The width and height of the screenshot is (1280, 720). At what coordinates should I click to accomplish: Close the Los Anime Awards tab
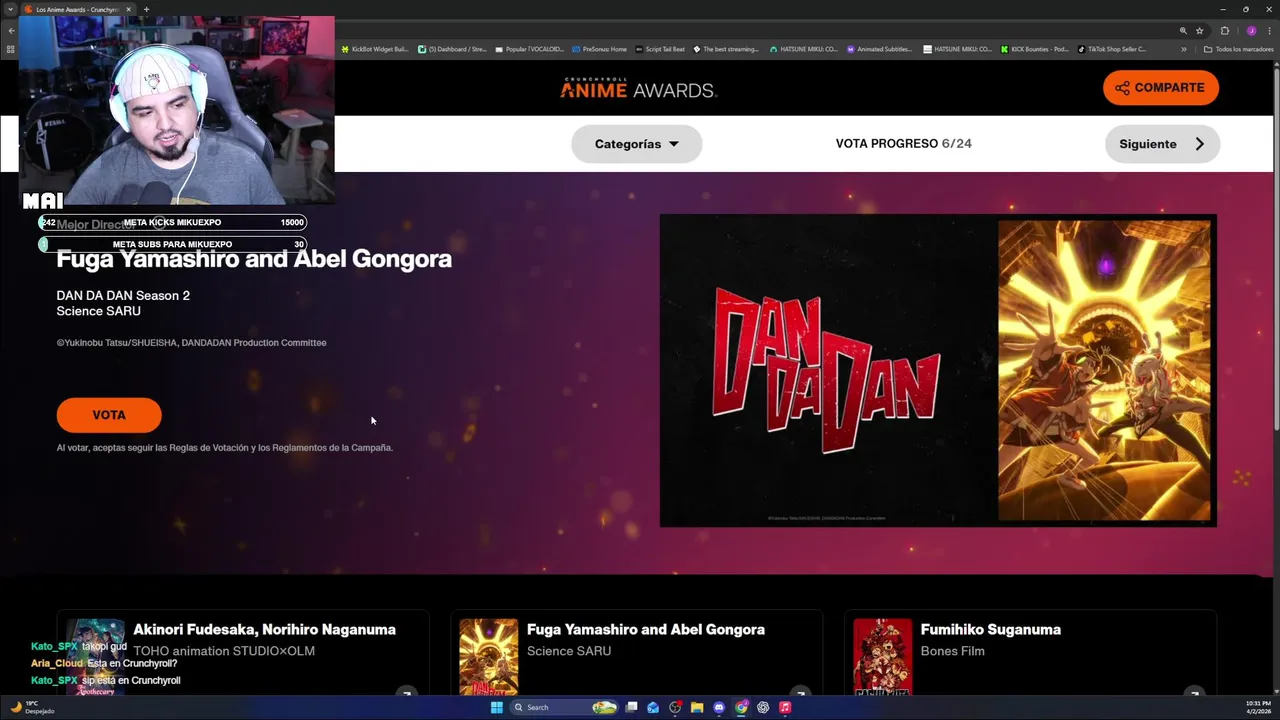[128, 9]
